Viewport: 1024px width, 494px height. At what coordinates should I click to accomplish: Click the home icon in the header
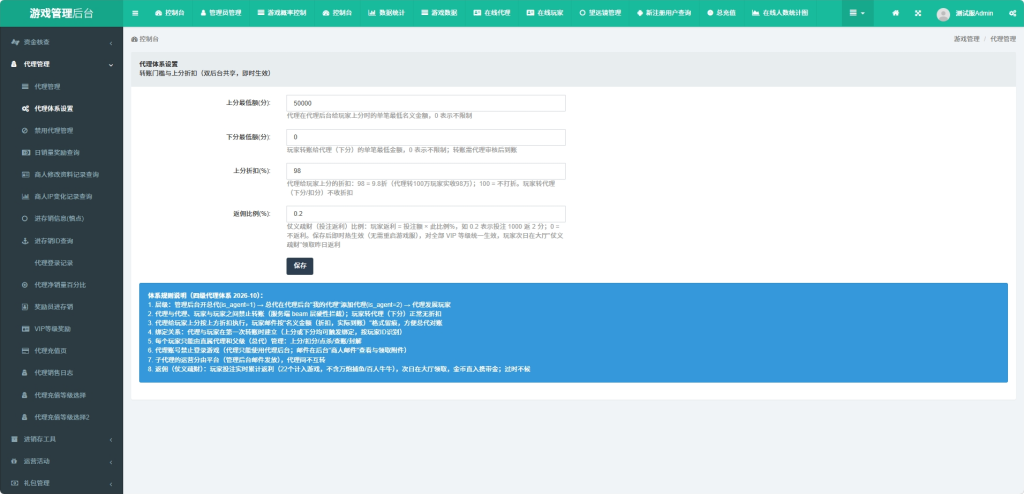tap(895, 13)
